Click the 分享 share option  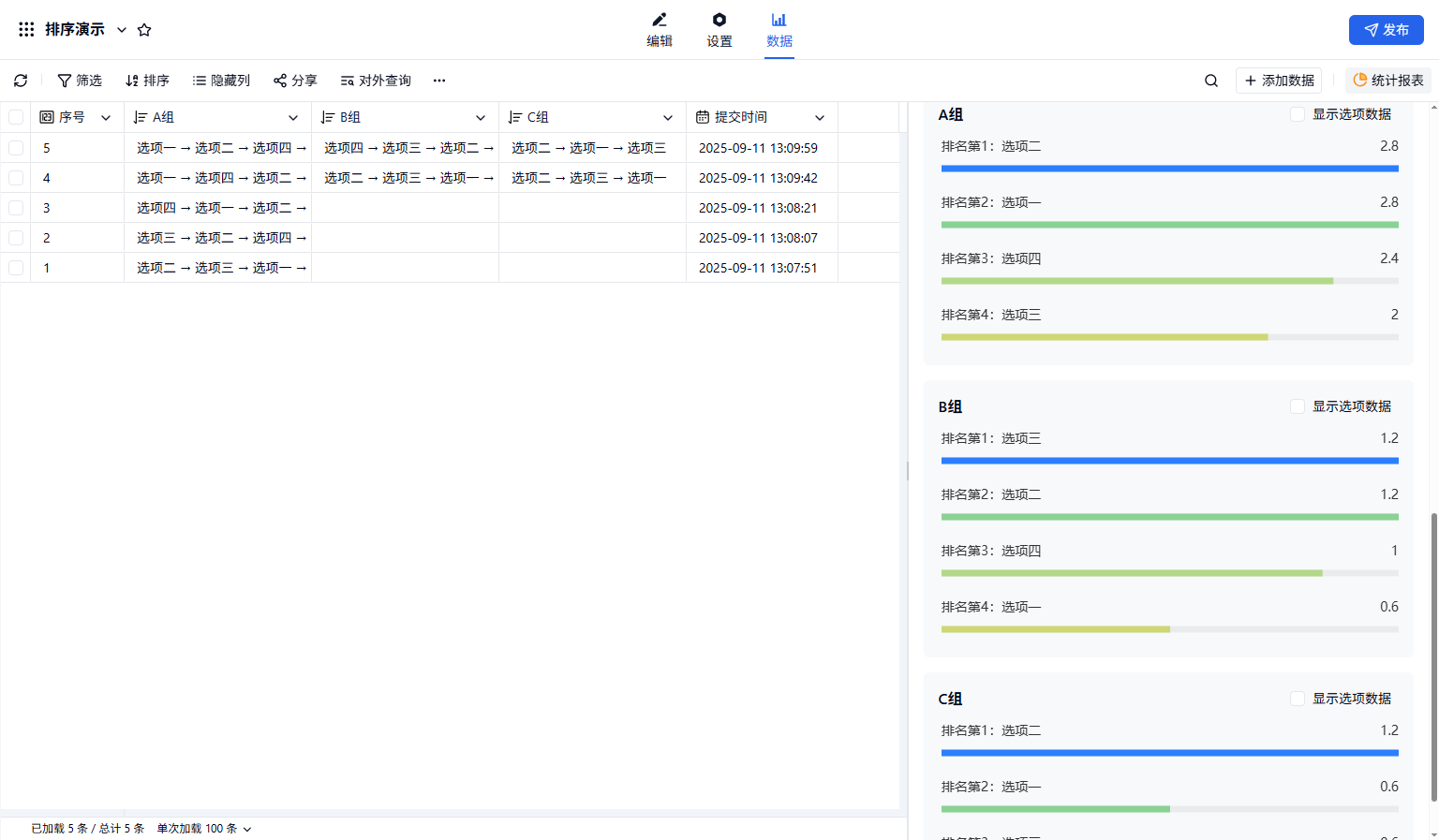pyautogui.click(x=295, y=81)
